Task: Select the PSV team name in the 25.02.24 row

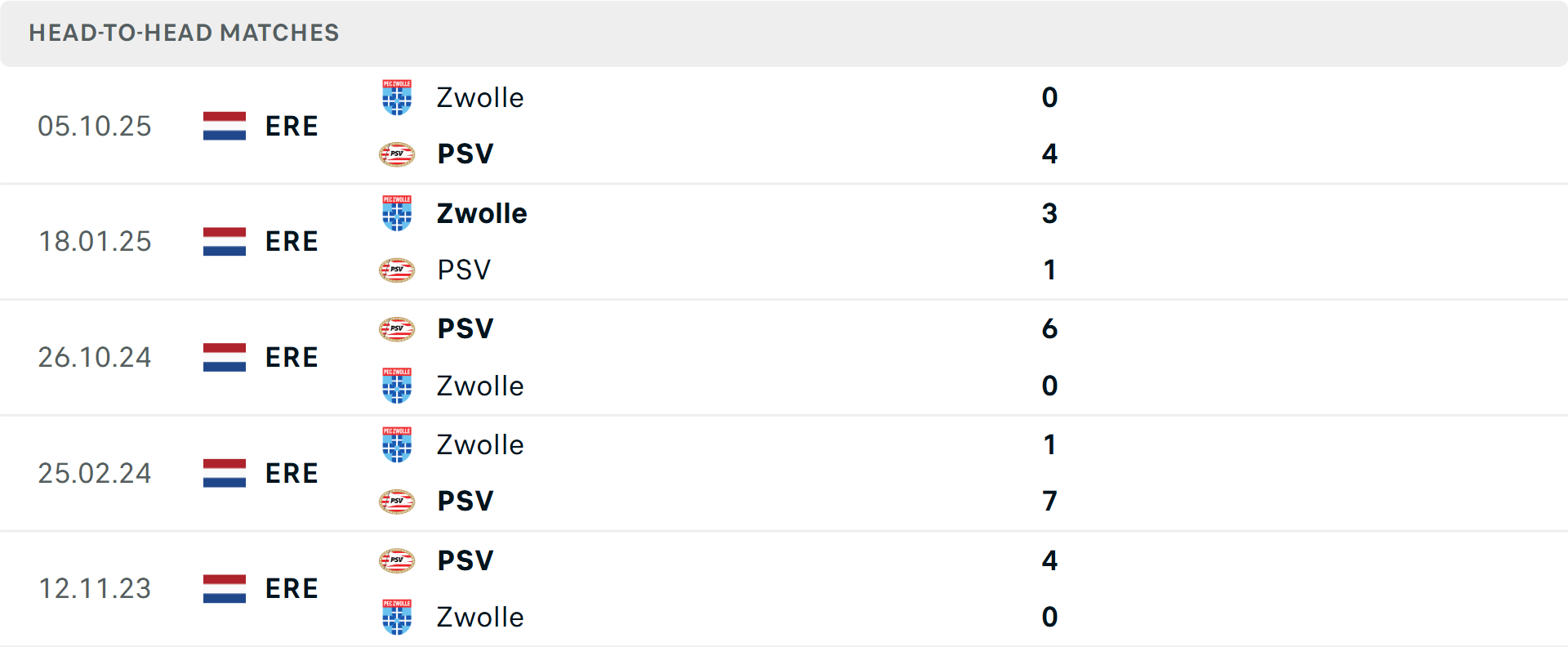Action: (464, 502)
